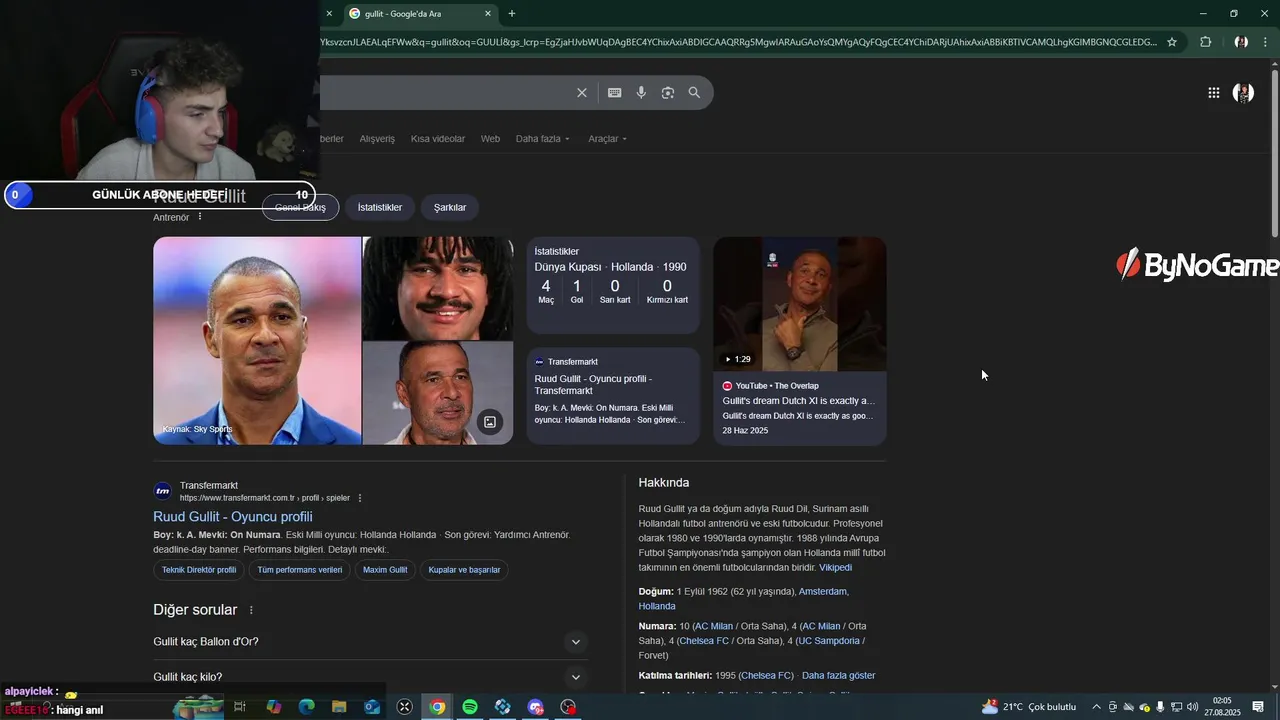Select the 'Kısa videolar' search tab
Viewport: 1280px width, 720px height.
tap(438, 139)
